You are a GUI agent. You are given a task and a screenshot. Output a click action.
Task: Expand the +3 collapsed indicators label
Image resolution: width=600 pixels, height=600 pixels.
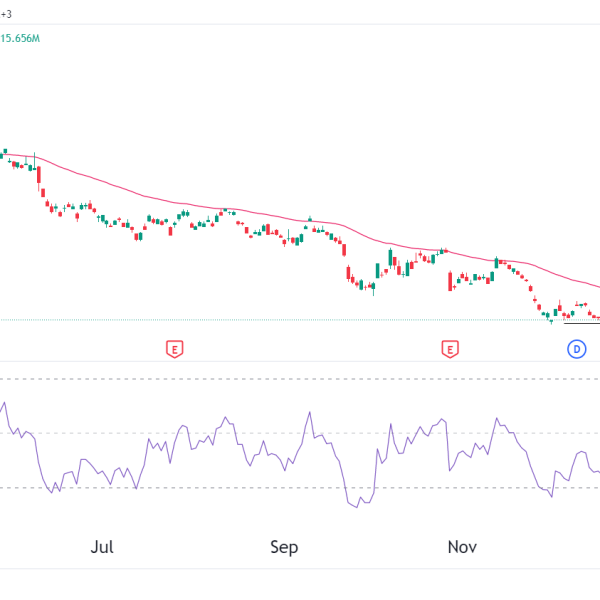6,14
